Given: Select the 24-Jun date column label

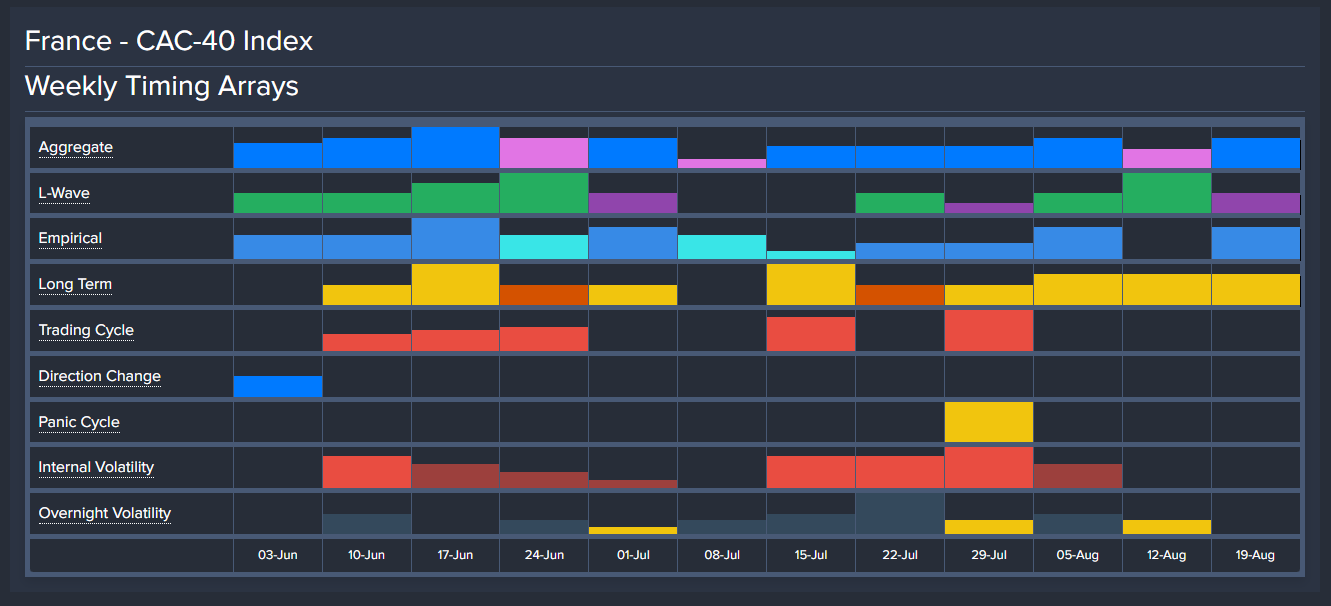Looking at the screenshot, I should [x=544, y=555].
